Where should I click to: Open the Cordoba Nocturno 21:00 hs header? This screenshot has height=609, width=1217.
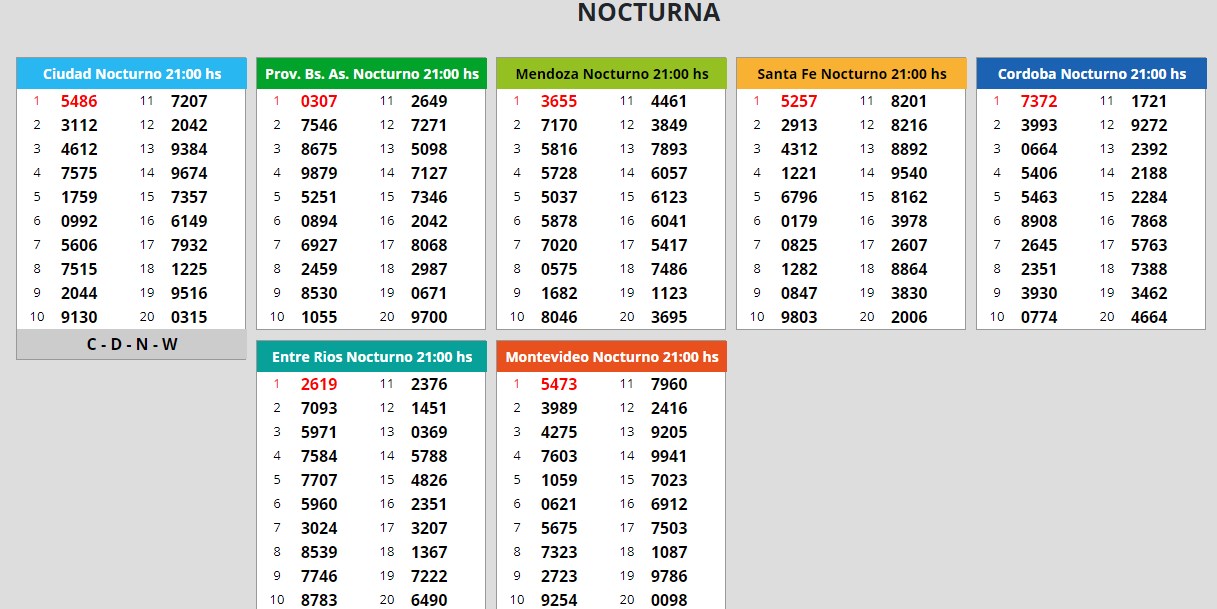tap(1091, 74)
